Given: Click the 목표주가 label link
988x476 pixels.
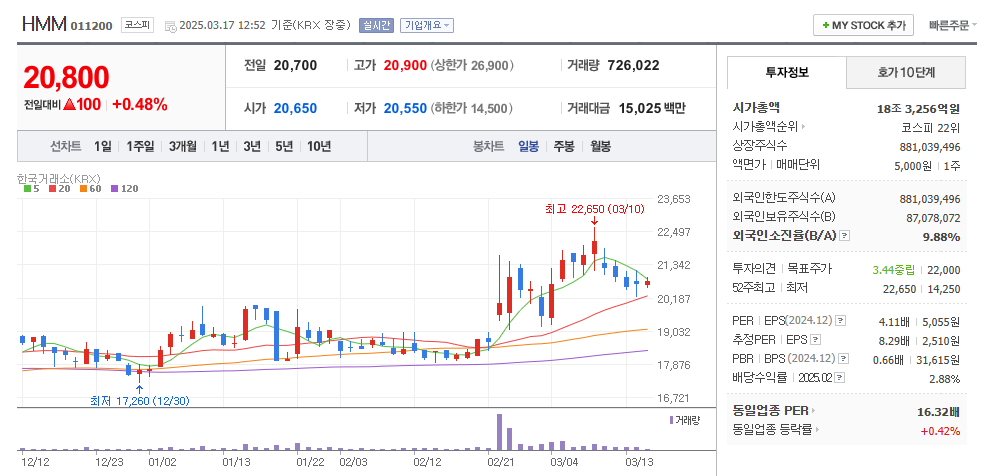Looking at the screenshot, I should pyautogui.click(x=810, y=270).
